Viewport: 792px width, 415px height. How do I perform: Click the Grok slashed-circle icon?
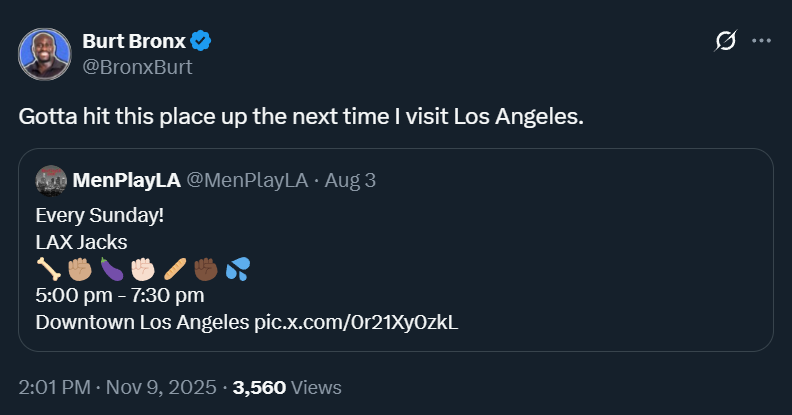[x=726, y=41]
